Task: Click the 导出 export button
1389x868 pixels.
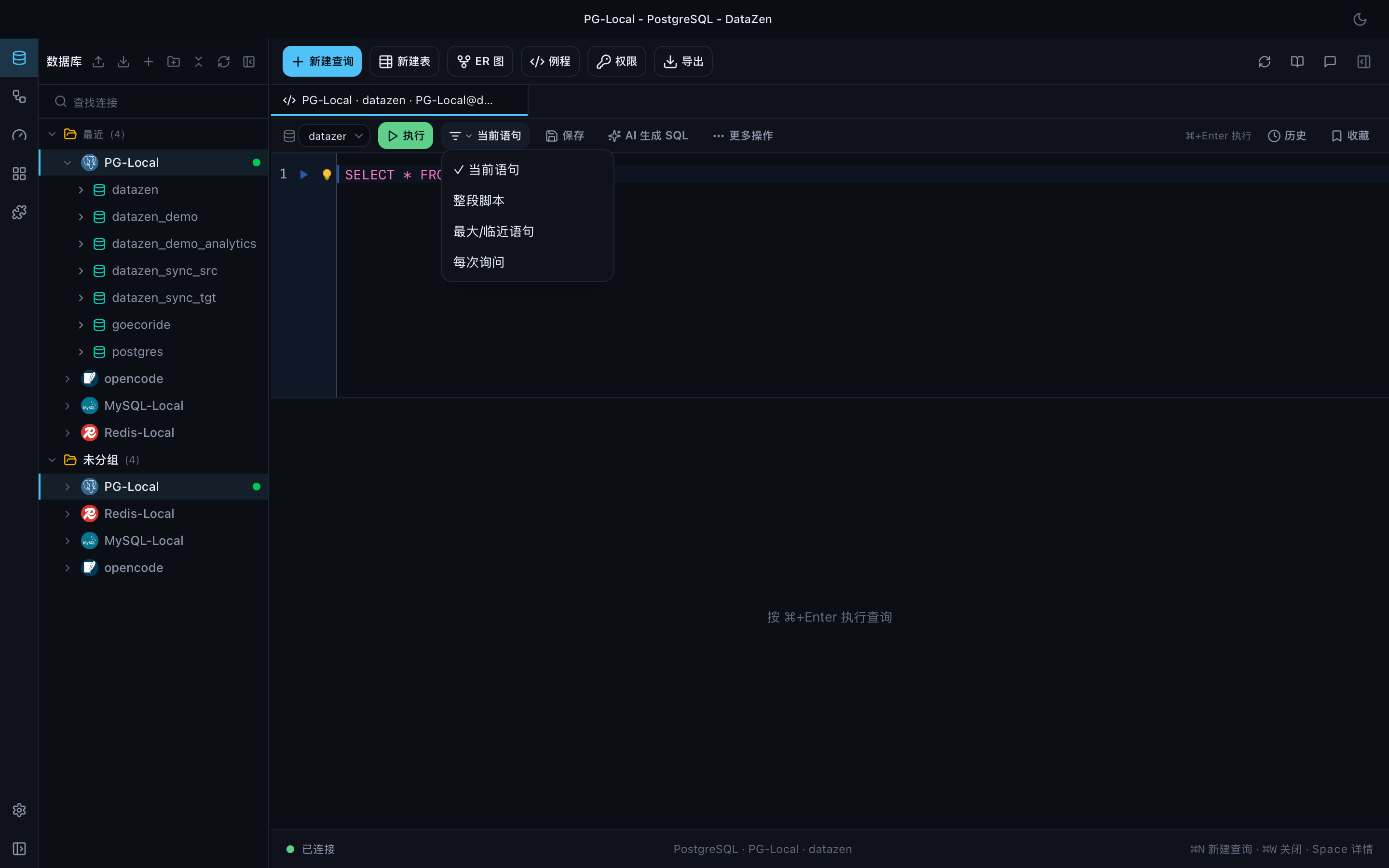Action: pos(683,61)
